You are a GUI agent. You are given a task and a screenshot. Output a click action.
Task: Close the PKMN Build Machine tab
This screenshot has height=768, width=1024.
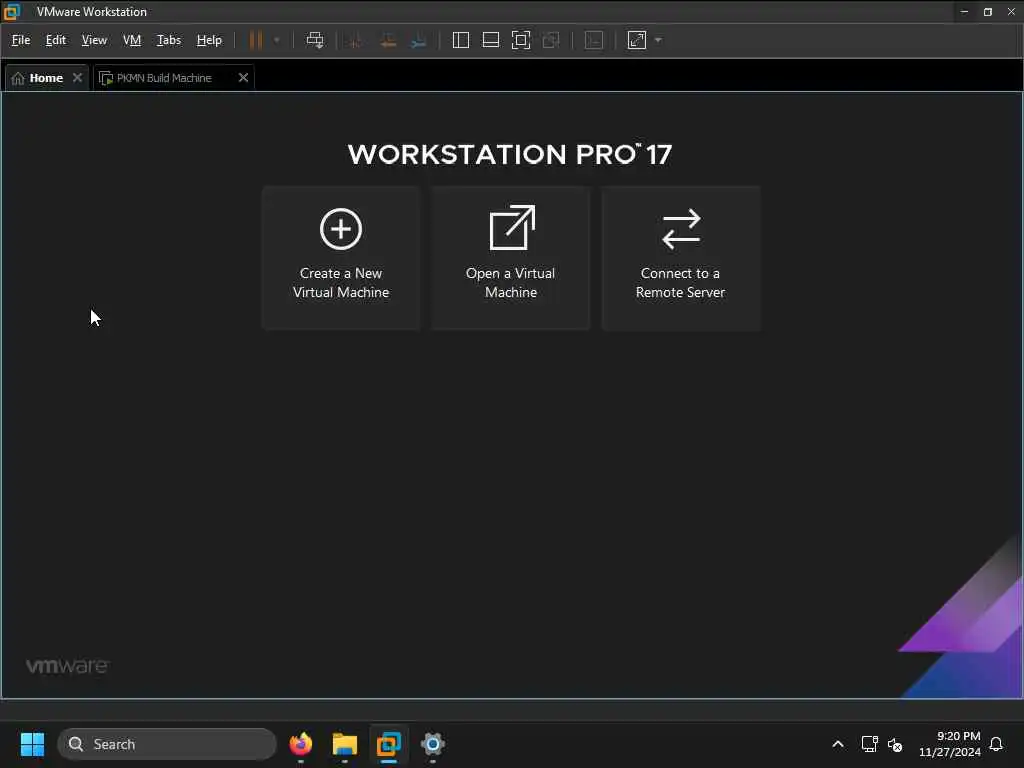243,78
